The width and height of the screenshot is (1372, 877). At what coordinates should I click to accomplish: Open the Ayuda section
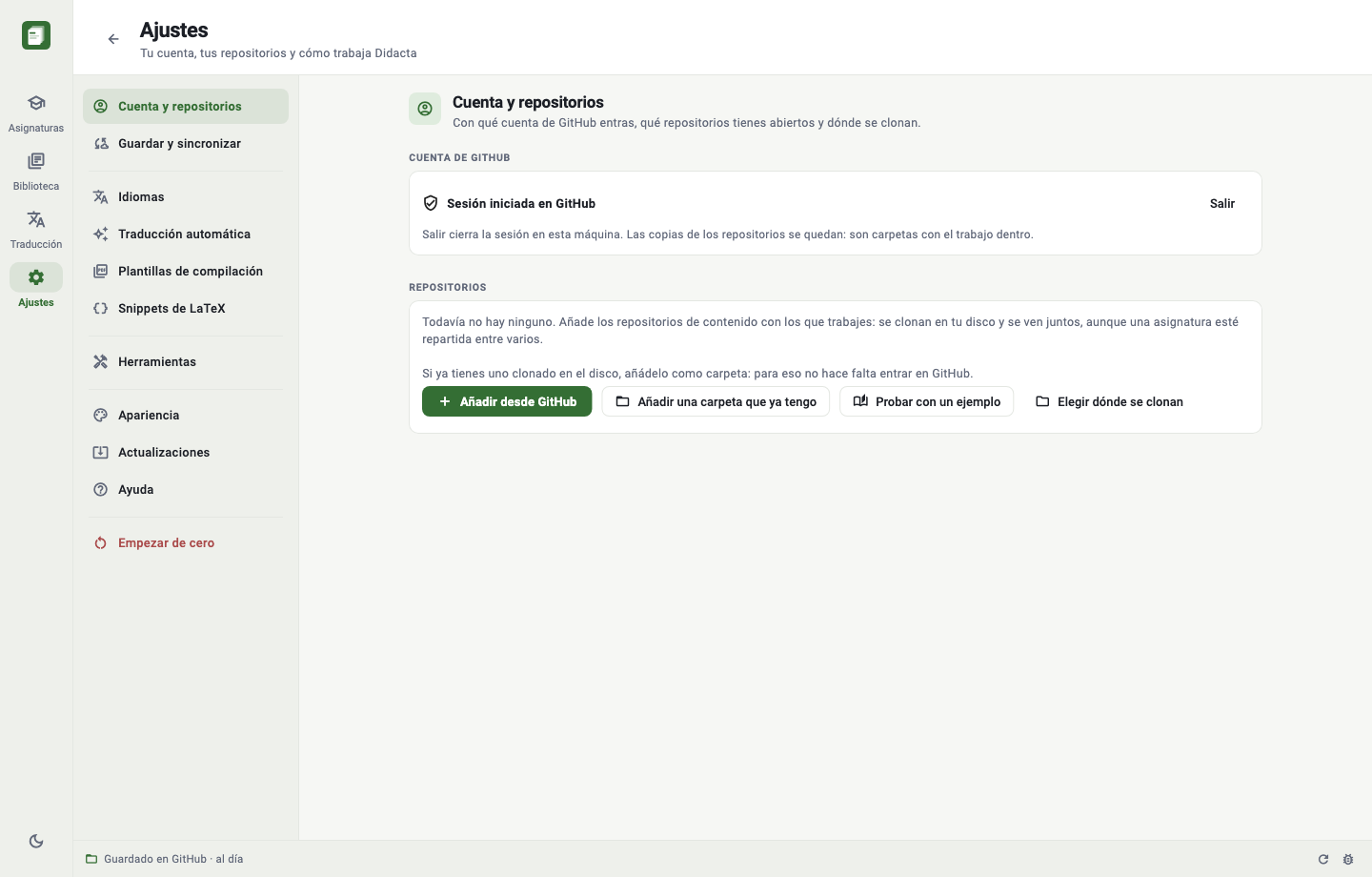pyautogui.click(x=186, y=489)
